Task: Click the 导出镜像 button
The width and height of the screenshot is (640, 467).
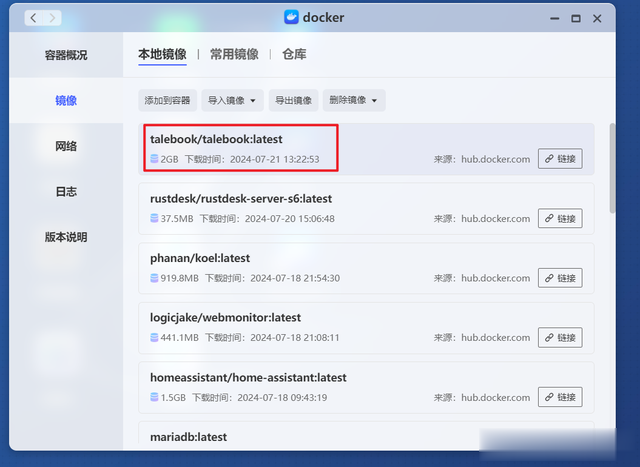Action: 293,100
